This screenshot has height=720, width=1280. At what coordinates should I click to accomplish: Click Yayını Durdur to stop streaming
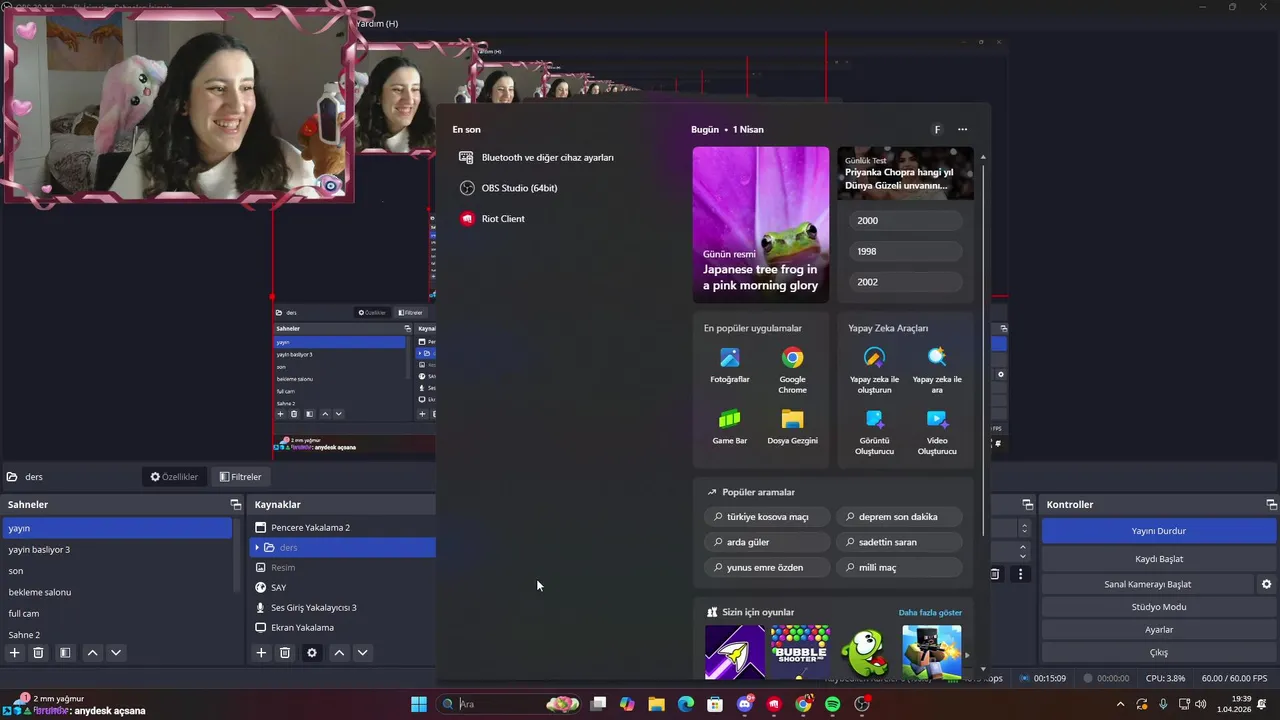(x=1159, y=531)
